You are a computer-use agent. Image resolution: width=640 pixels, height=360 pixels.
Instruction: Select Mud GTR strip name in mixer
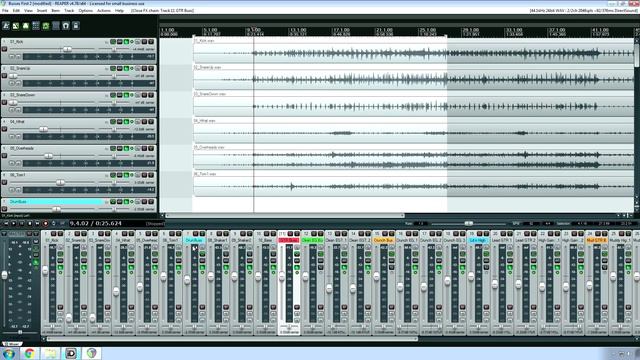tap(596, 240)
